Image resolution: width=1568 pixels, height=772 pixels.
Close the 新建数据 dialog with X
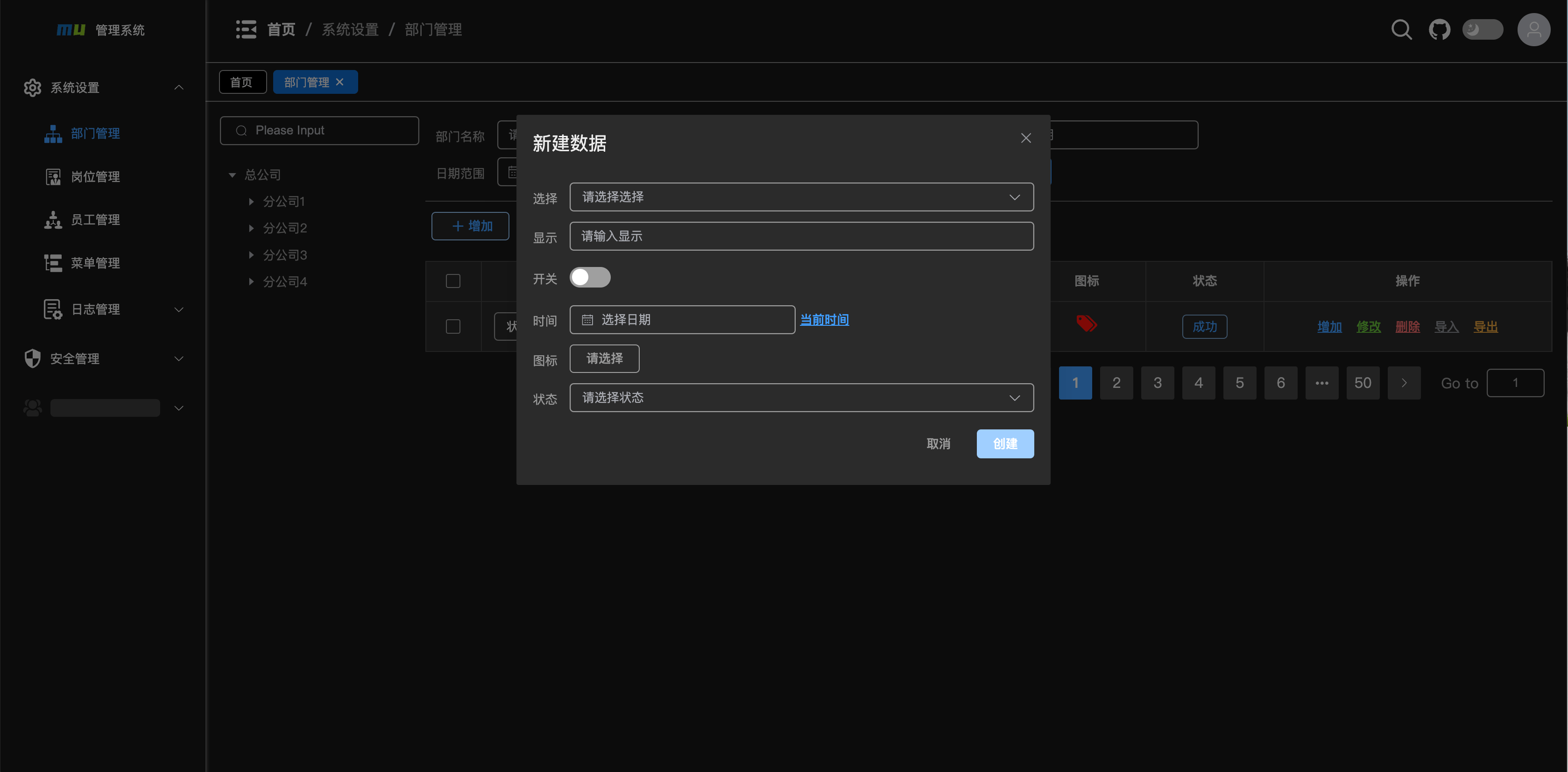[1026, 138]
